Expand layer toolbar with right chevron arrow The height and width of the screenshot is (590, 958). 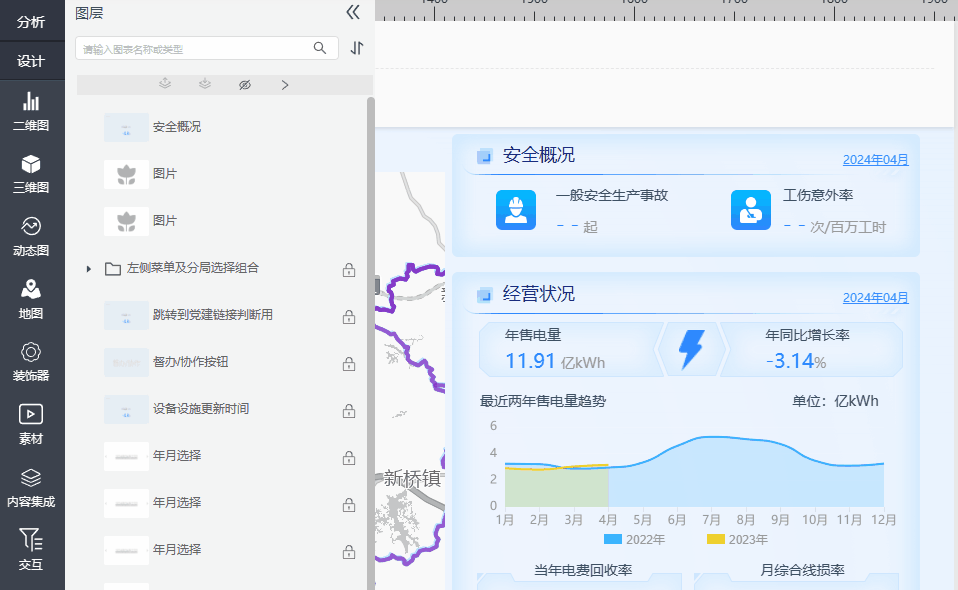point(285,85)
